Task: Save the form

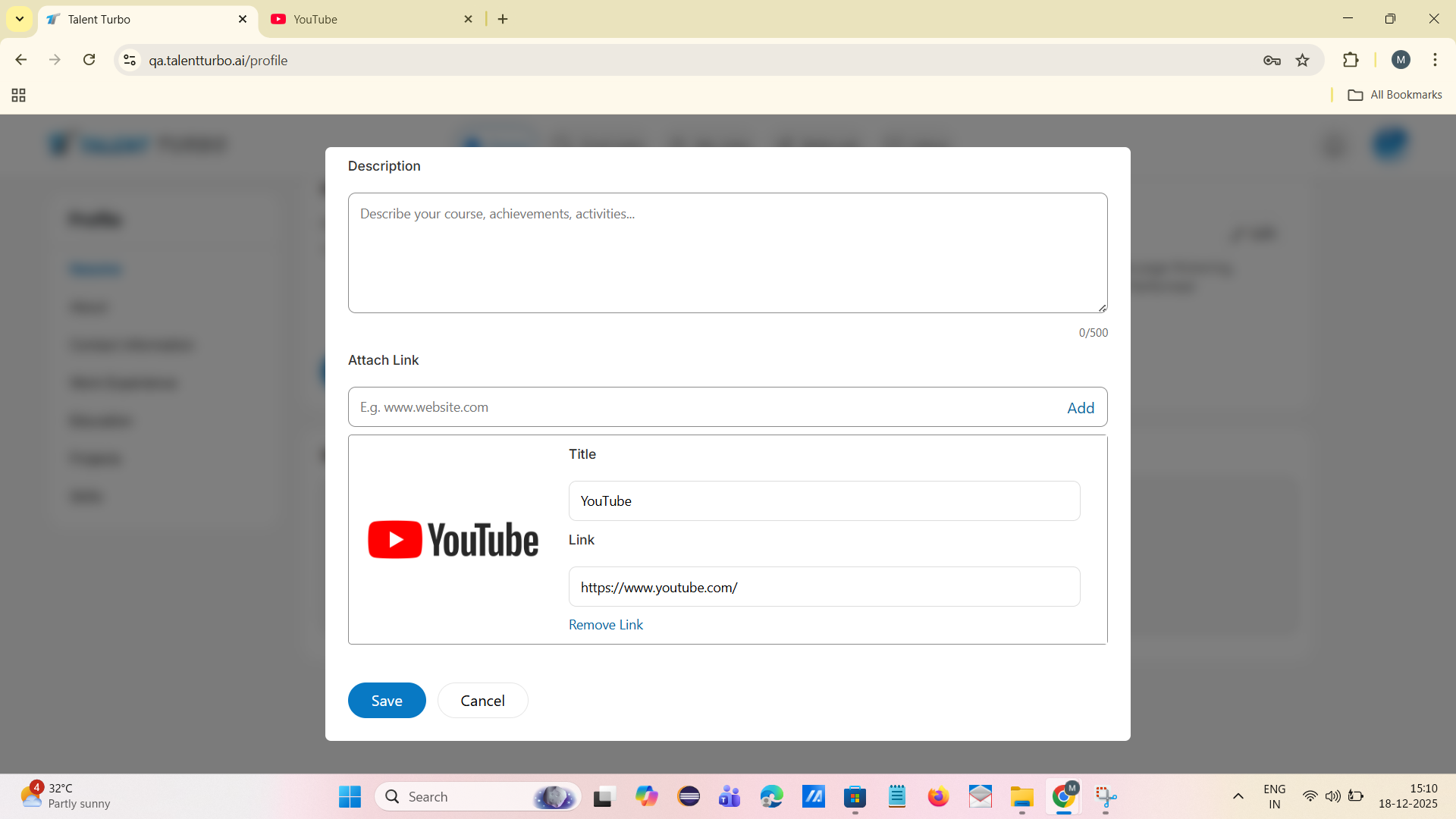Action: tap(387, 700)
